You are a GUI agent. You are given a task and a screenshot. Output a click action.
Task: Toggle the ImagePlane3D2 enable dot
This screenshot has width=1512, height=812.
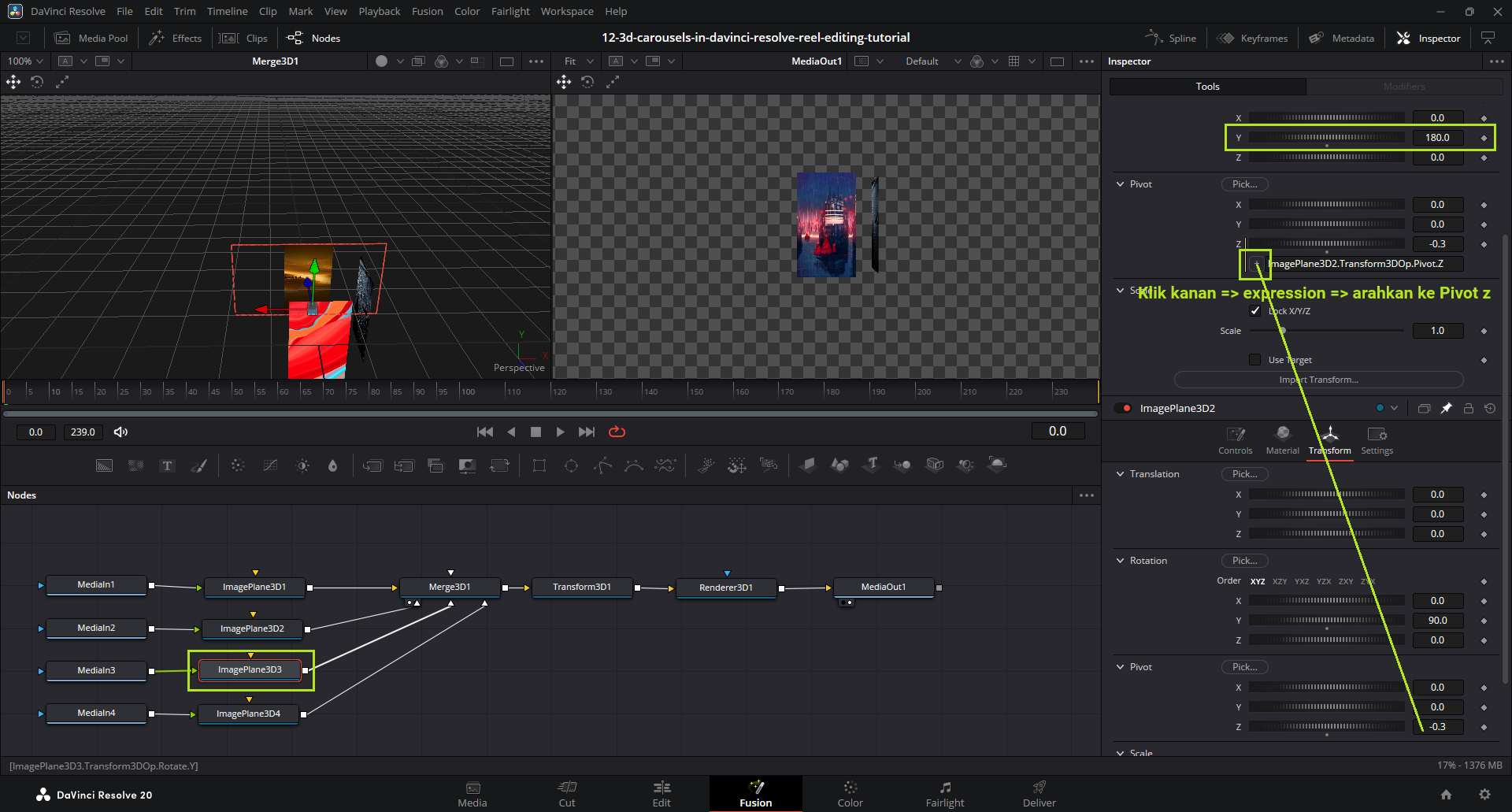(x=1127, y=408)
